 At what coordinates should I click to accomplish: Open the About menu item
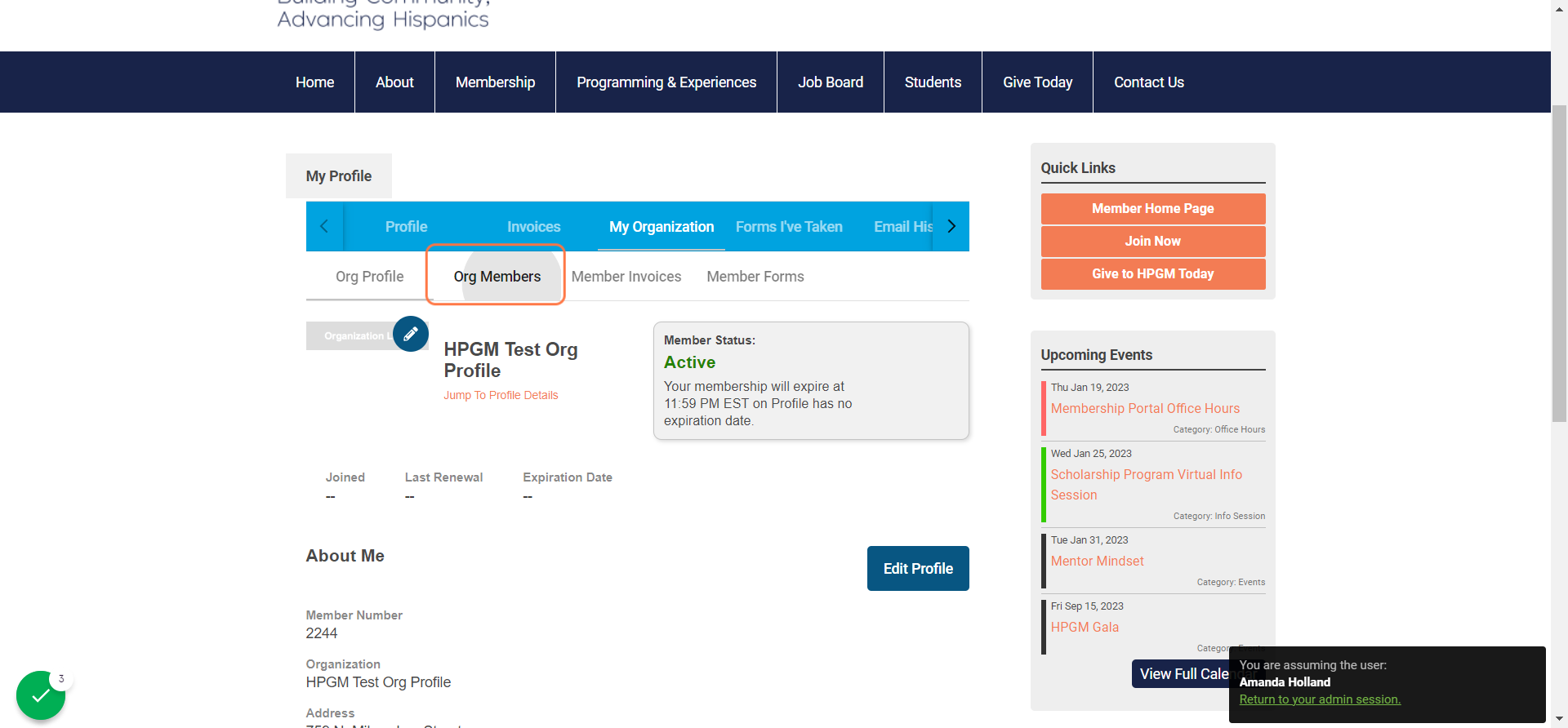click(x=394, y=82)
